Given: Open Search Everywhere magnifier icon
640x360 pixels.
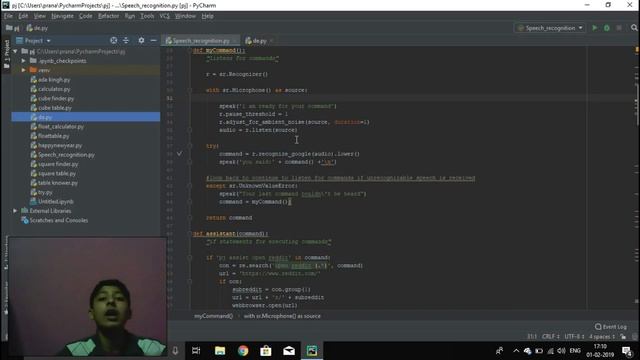Looking at the screenshot, I should click(x=634, y=28).
